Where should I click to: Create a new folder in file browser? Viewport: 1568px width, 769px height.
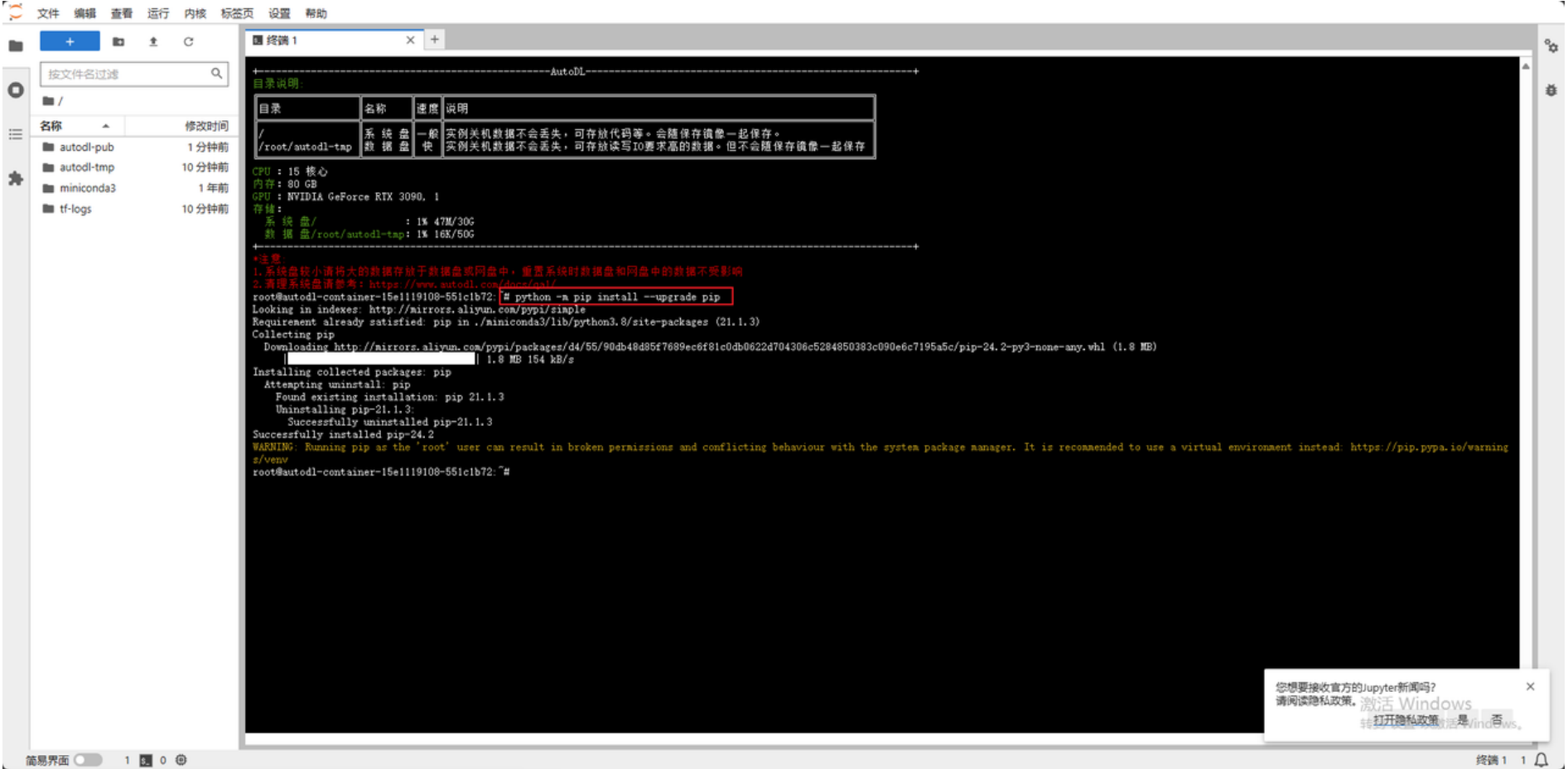pyautogui.click(x=118, y=41)
